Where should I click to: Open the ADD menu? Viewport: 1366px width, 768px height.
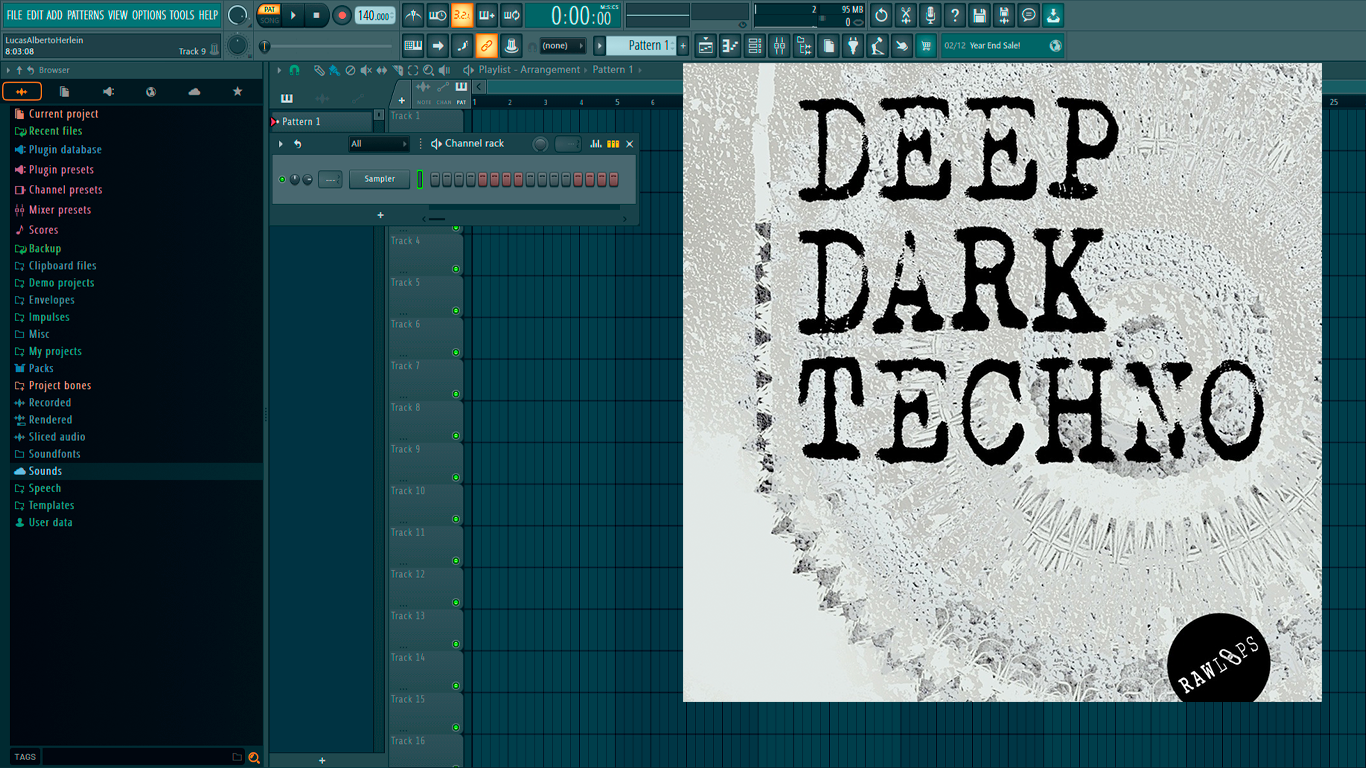[55, 15]
